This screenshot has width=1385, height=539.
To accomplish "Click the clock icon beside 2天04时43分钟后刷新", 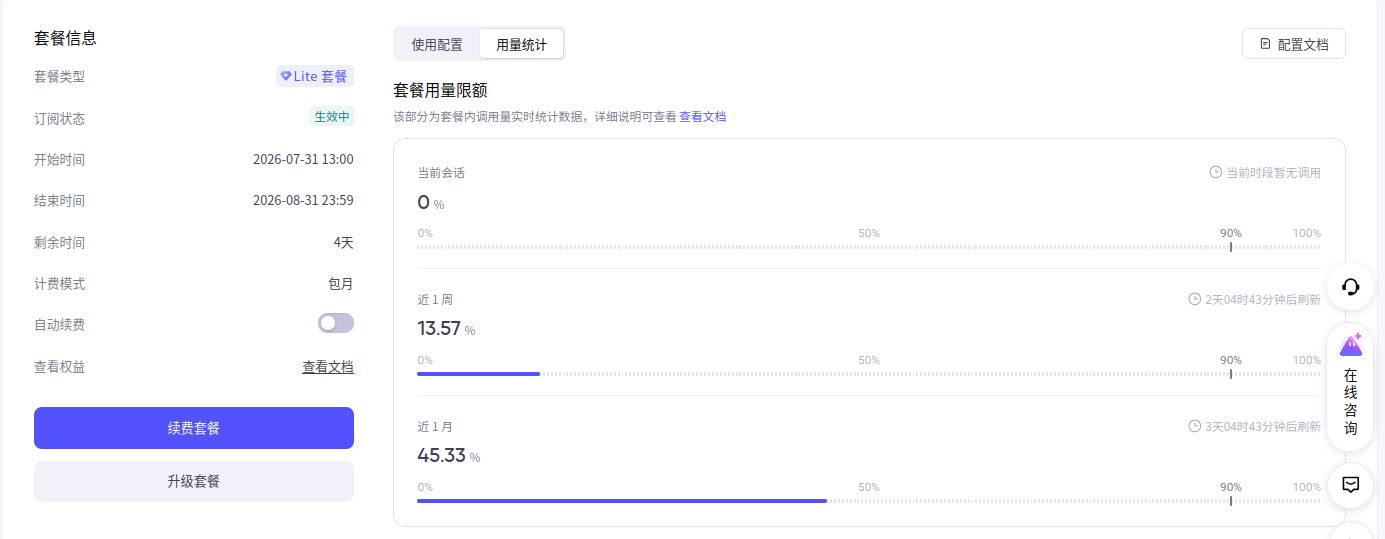I will 1194,299.
